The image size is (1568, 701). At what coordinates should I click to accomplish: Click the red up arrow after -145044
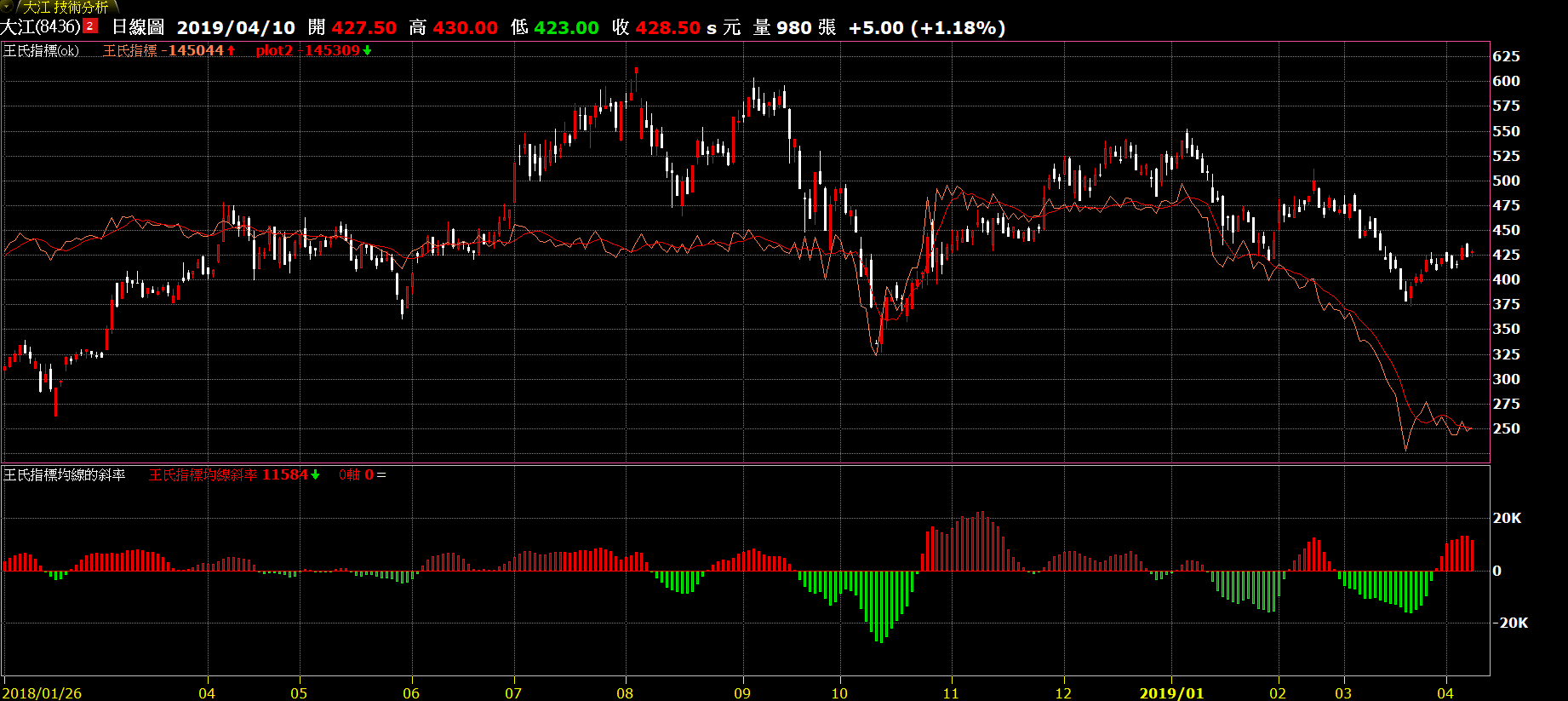tap(231, 50)
